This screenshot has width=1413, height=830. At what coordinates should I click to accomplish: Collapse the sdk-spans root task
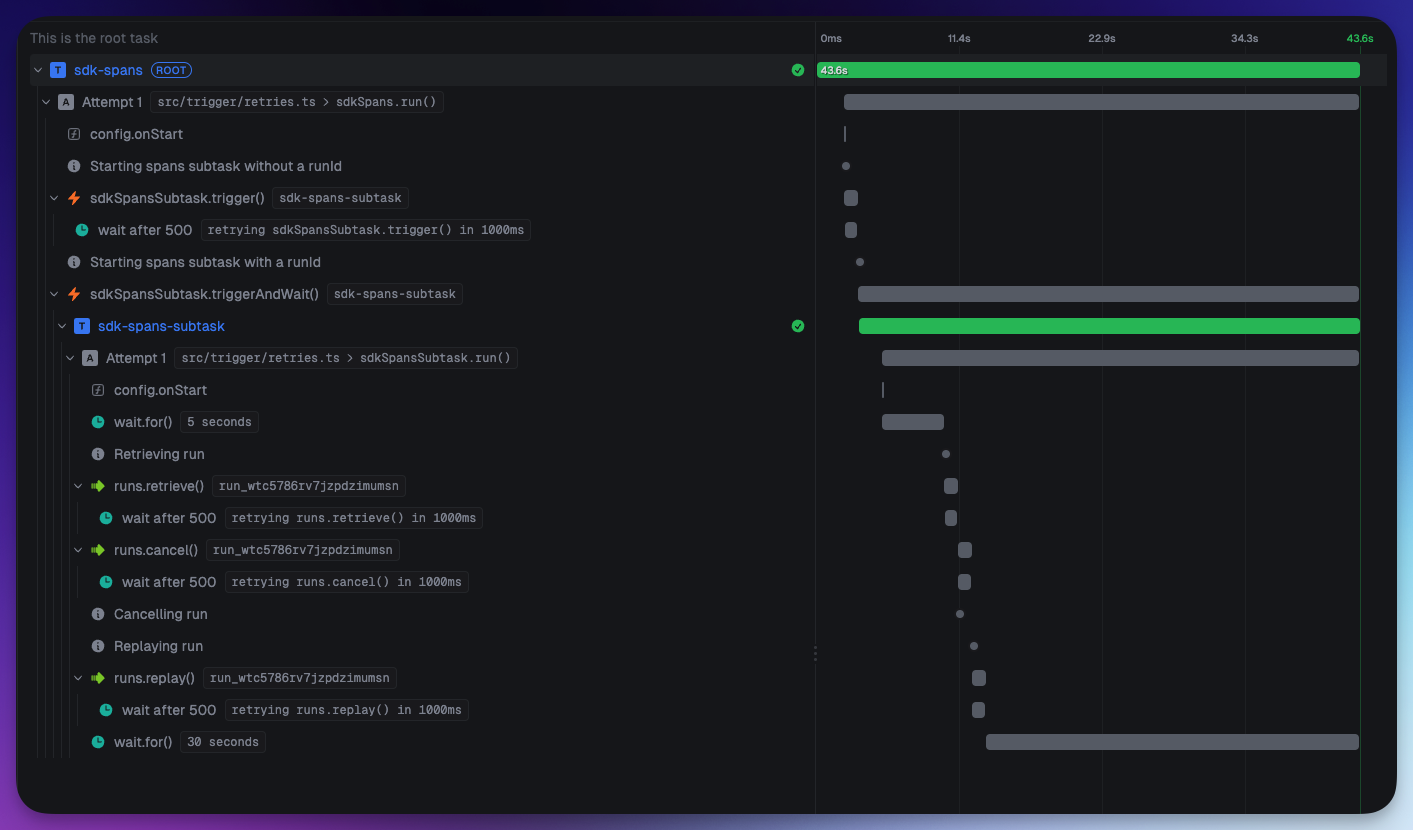click(x=38, y=70)
